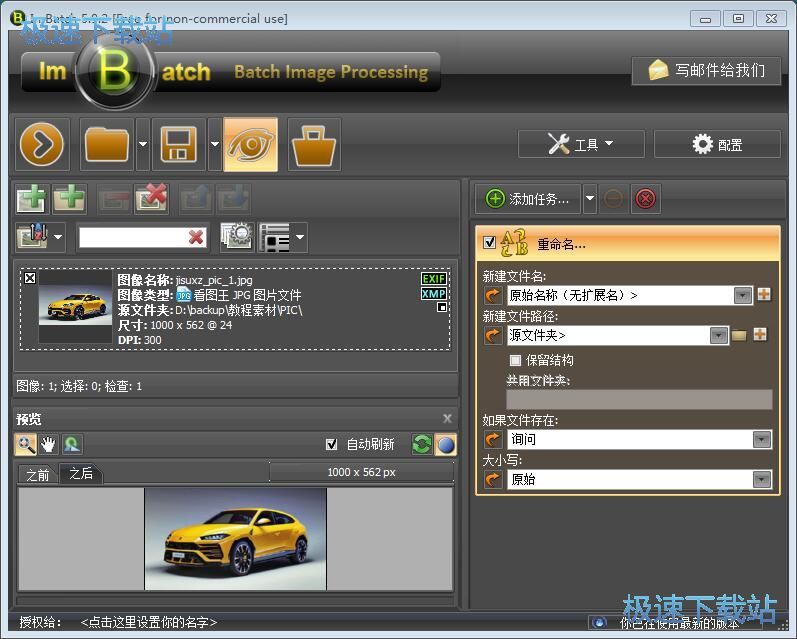
Task: Add images with first green plus icon
Action: pyautogui.click(x=32, y=198)
